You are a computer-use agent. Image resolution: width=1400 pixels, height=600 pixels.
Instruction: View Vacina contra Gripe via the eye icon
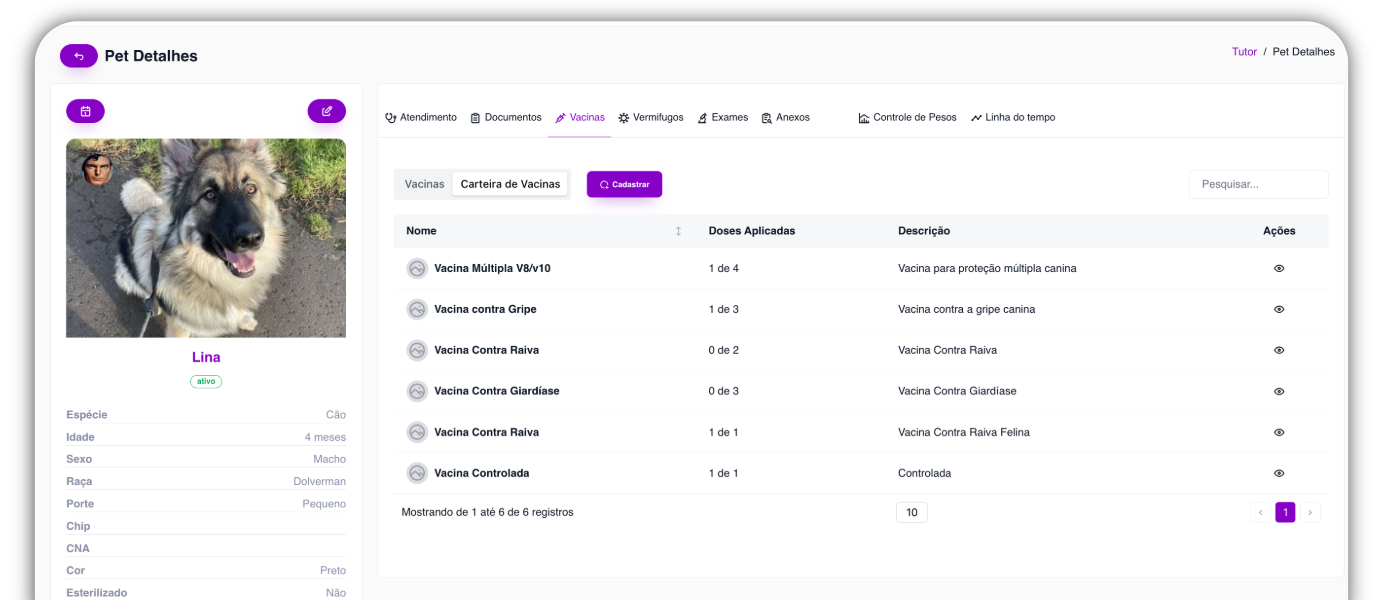tap(1279, 309)
